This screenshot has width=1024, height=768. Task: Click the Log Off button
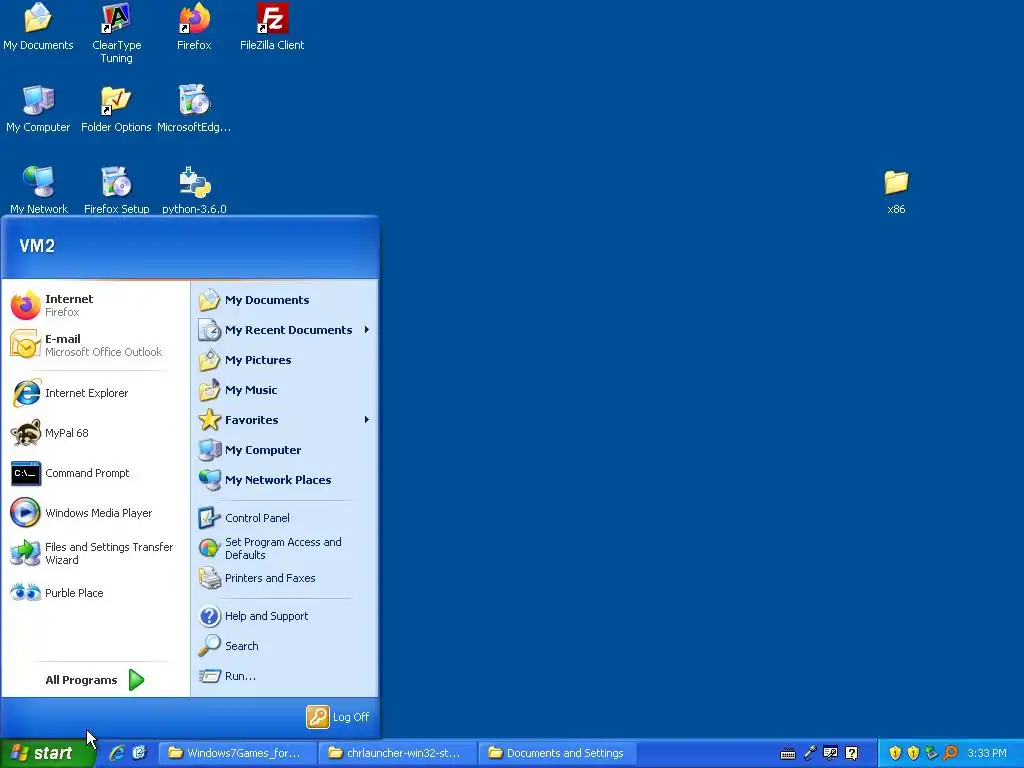338,717
